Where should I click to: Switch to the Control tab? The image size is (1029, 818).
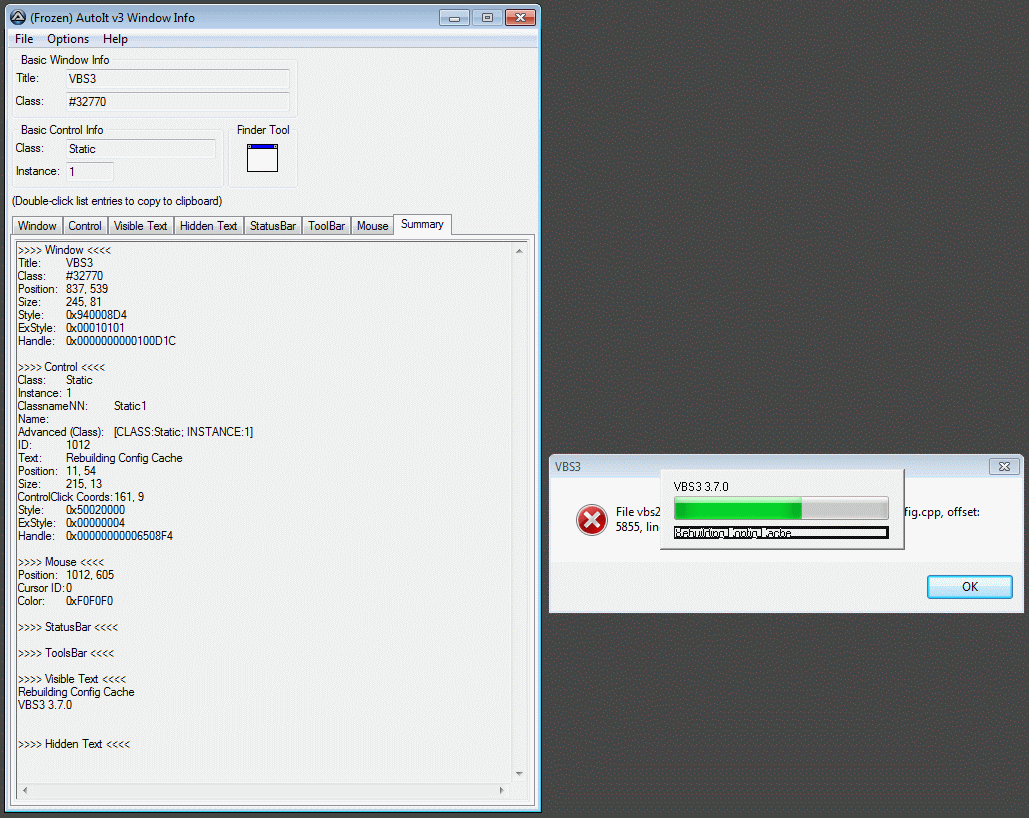[85, 226]
